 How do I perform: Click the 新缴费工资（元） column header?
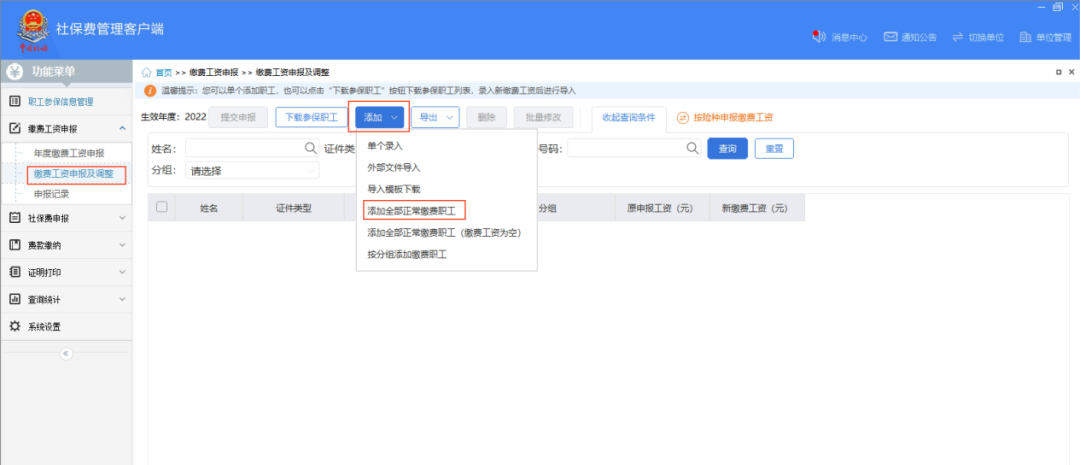[x=755, y=207]
